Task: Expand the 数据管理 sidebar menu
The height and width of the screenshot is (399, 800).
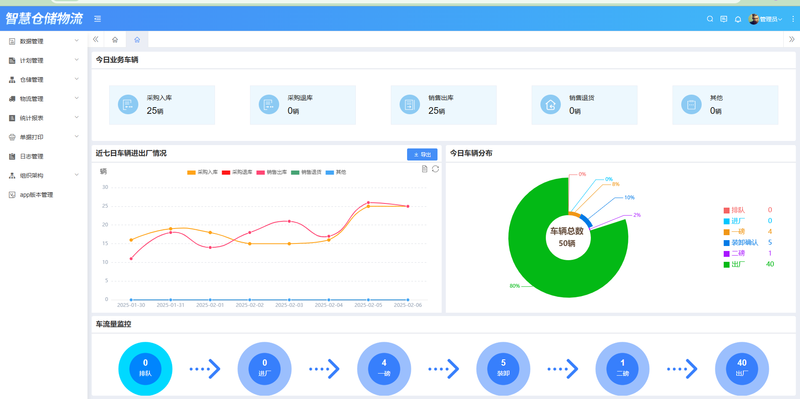Action: 44,41
